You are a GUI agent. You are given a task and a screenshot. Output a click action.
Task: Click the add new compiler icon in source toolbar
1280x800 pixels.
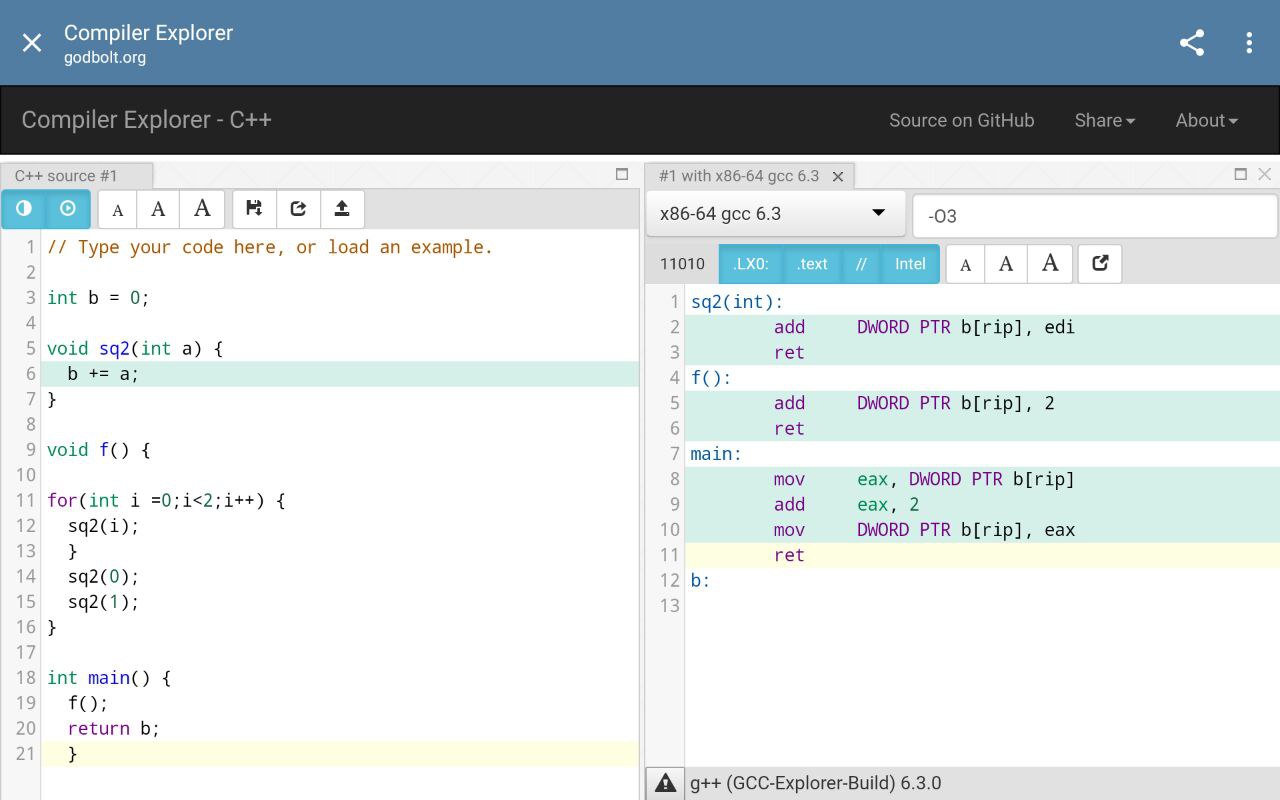tap(298, 209)
